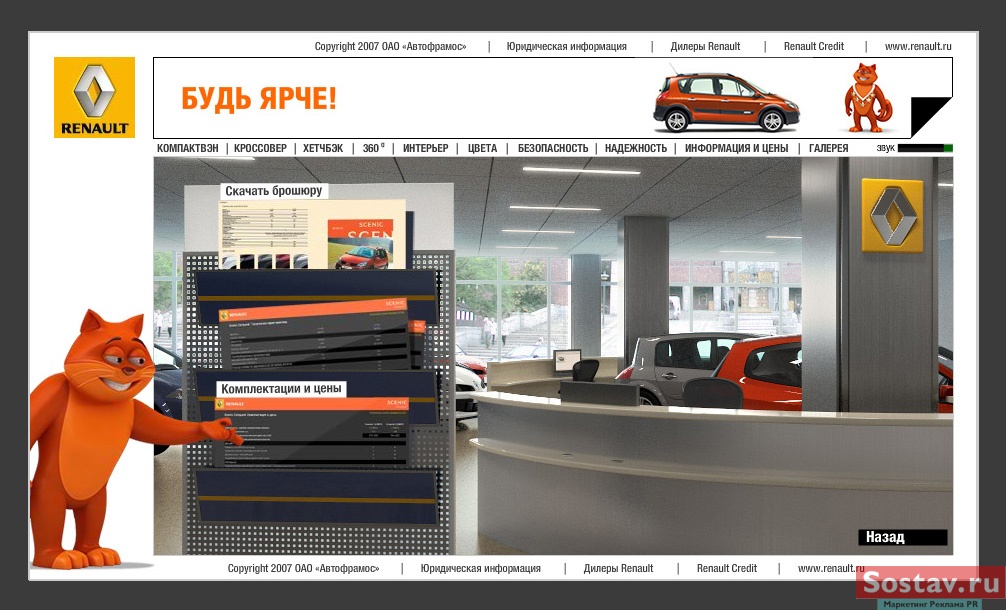The height and width of the screenshot is (610, 1006).
Task: Click the Скачать брошюру label
Action: point(274,191)
